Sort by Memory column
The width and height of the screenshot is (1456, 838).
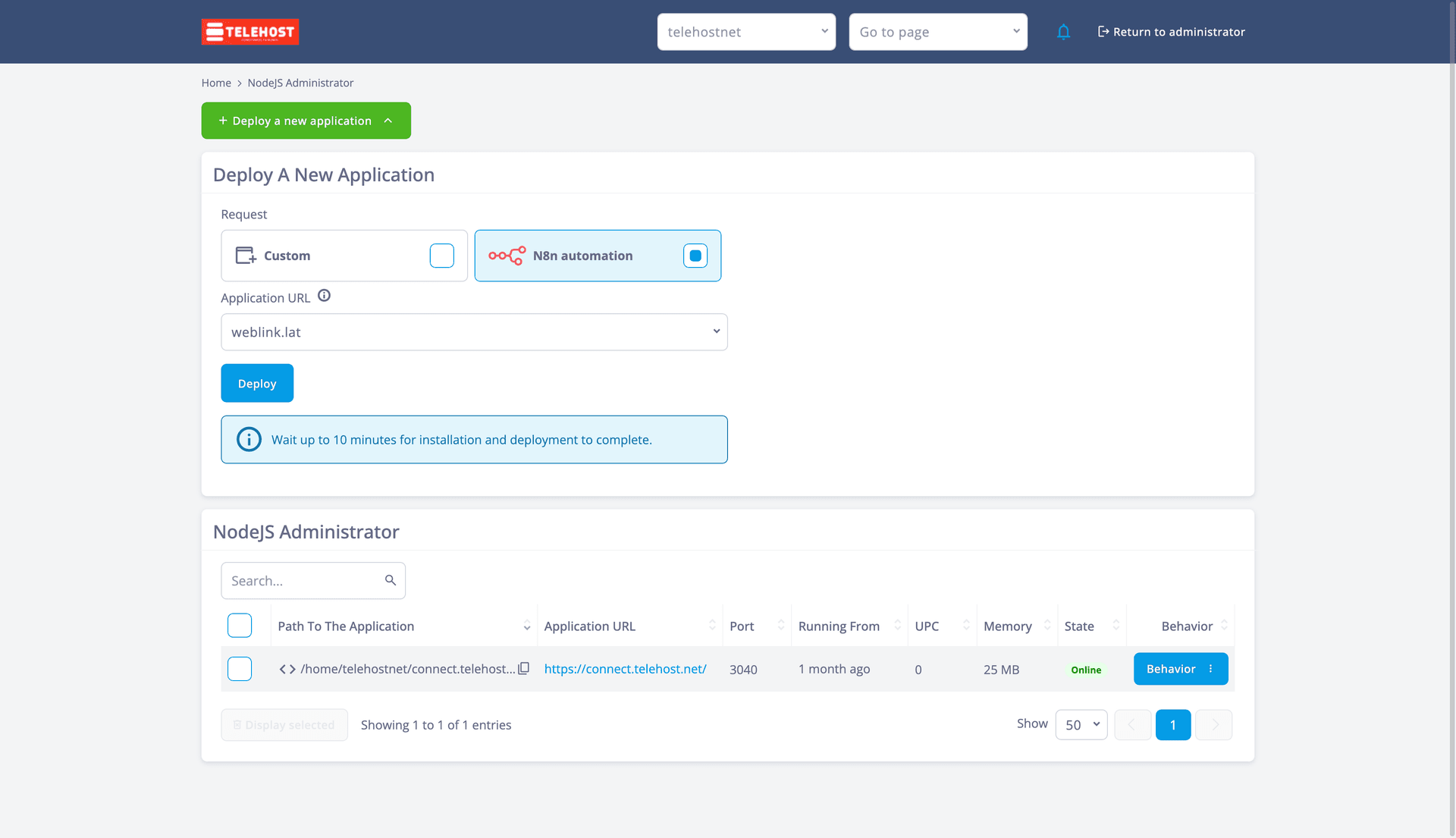pyautogui.click(x=1047, y=626)
